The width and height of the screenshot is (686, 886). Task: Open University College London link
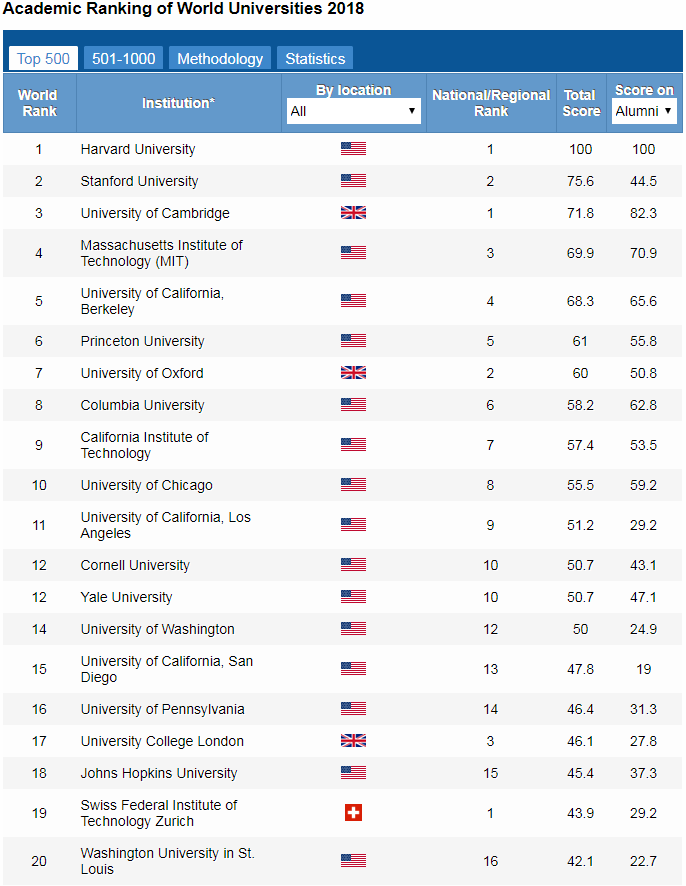point(162,741)
